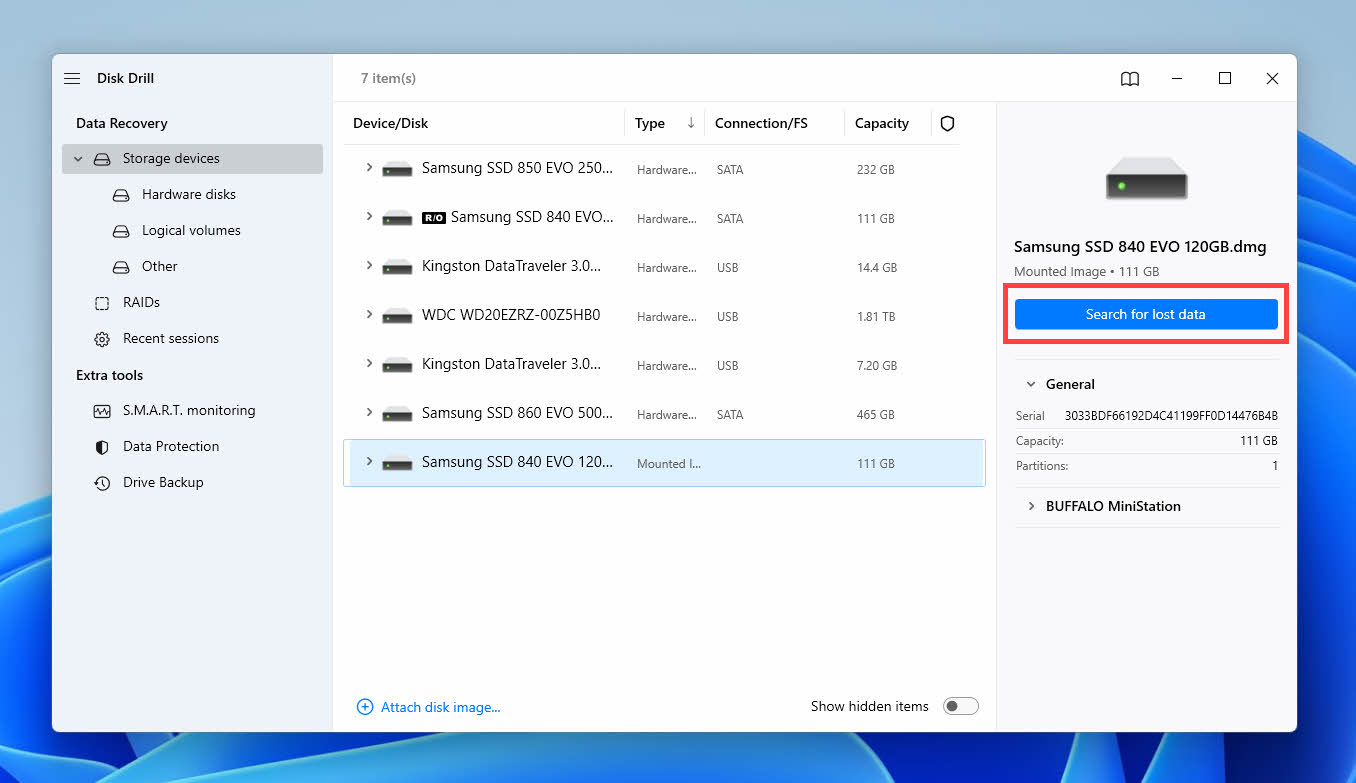Select the 465 GB capacity cell
This screenshot has width=1356, height=783.
click(875, 415)
